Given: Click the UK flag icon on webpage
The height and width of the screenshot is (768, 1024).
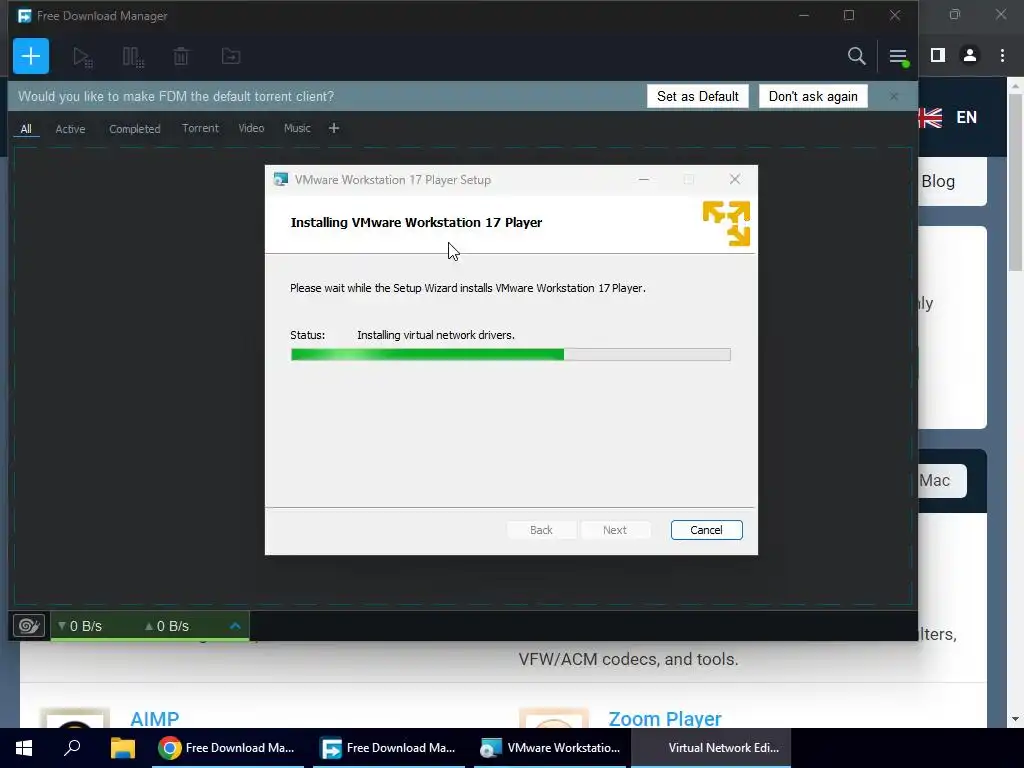Looking at the screenshot, I should (x=930, y=118).
